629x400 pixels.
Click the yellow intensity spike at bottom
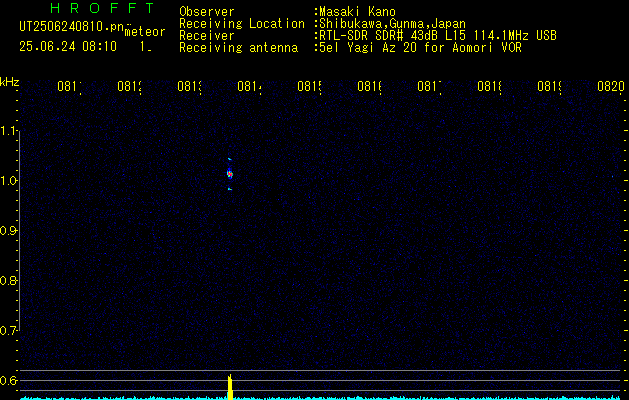coord(230,387)
